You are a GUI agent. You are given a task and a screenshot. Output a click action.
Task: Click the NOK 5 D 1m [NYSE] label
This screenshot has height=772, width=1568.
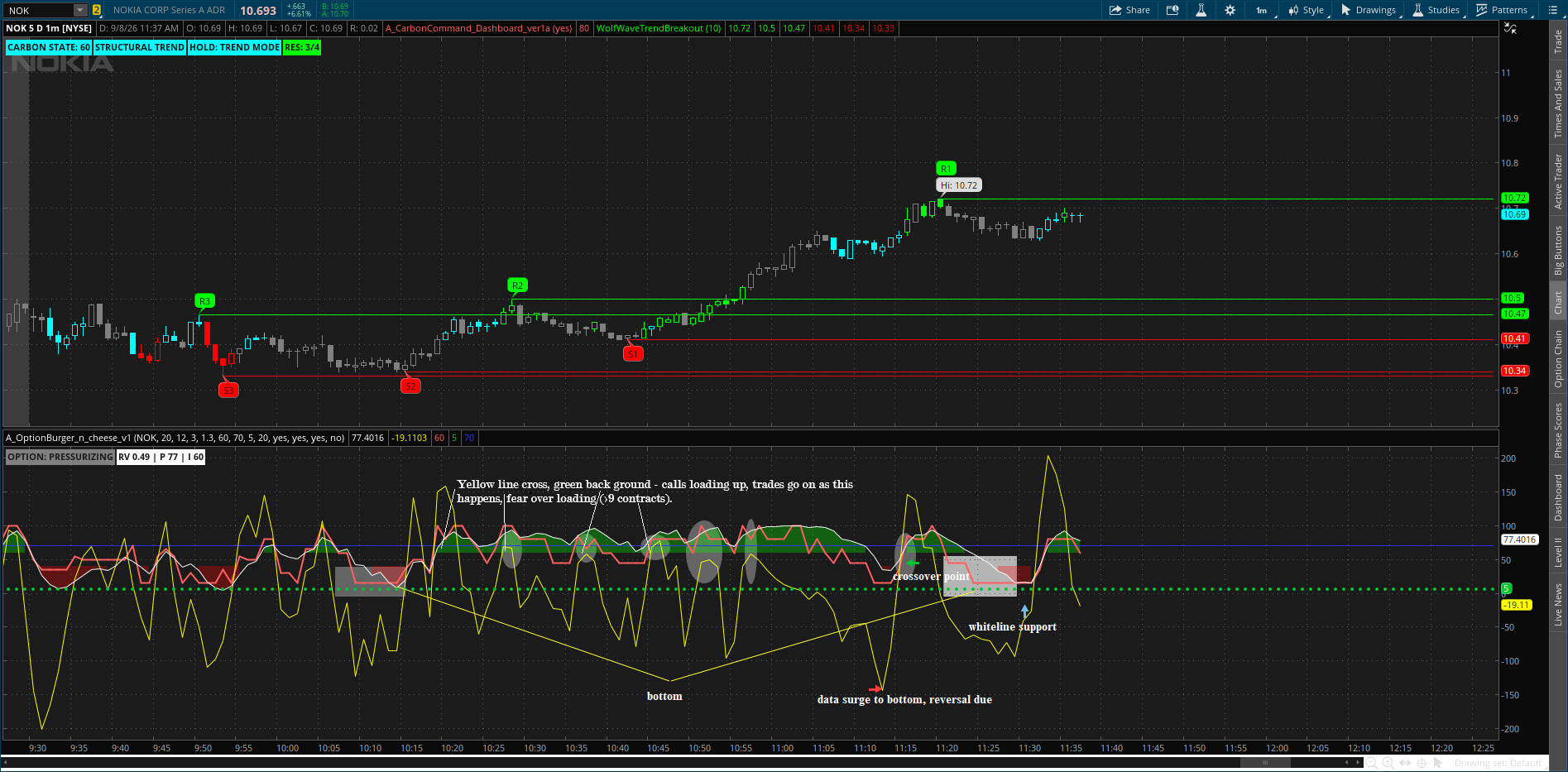49,28
